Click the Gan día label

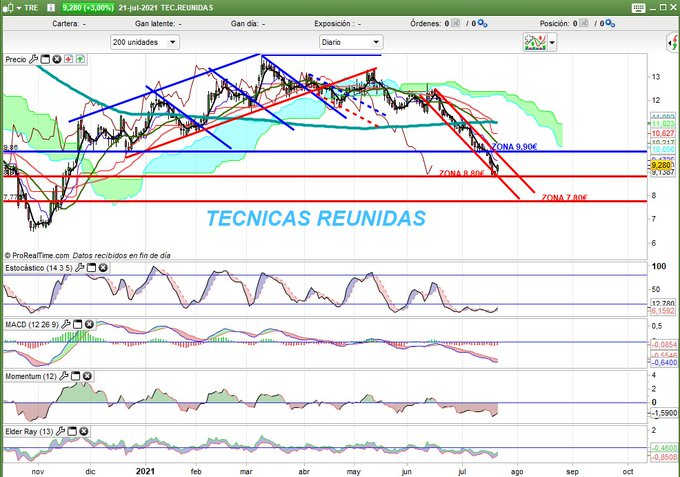pos(245,23)
